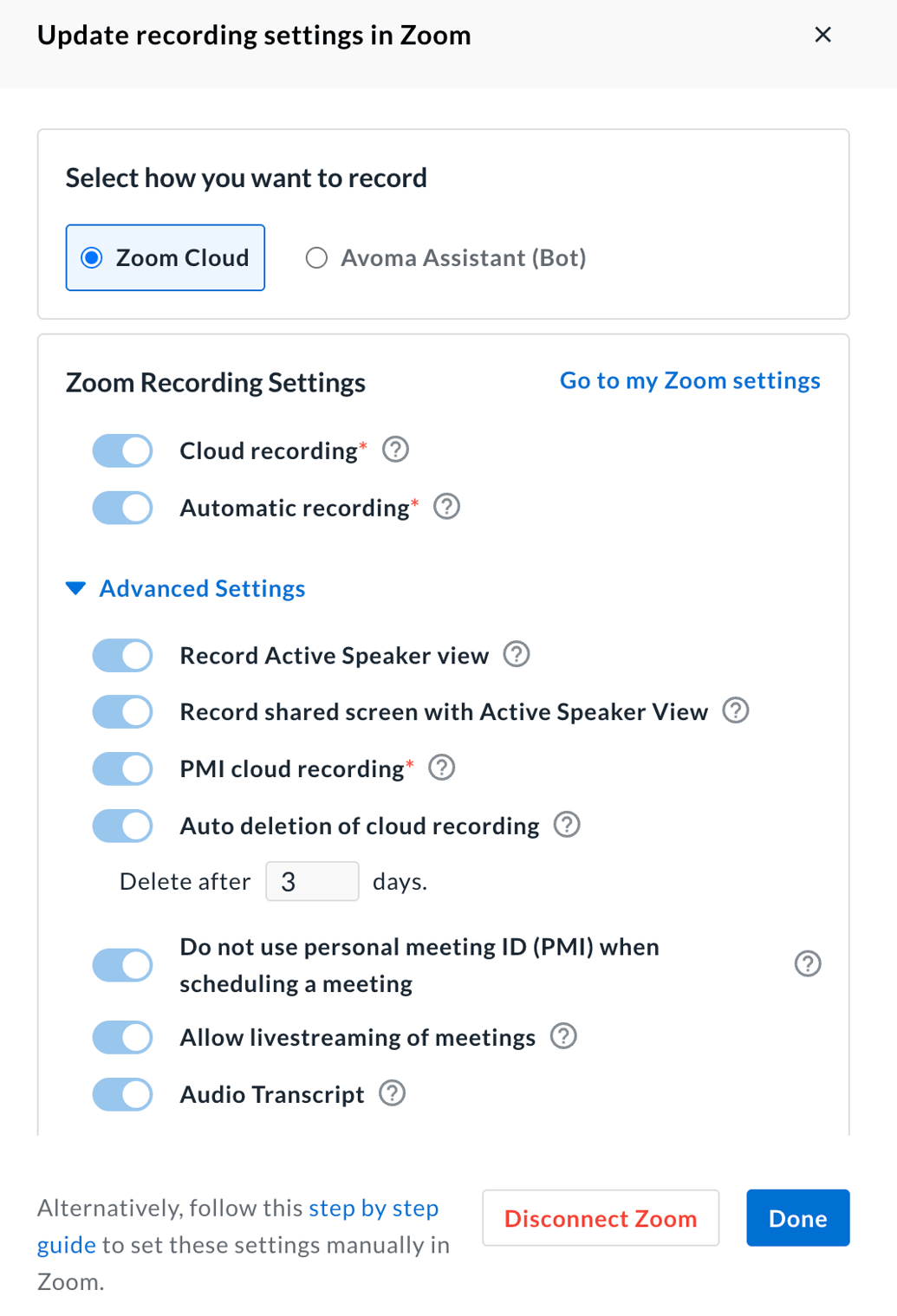897x1316 pixels.
Task: Click help icon beside Automatic recording
Action: pos(446,507)
